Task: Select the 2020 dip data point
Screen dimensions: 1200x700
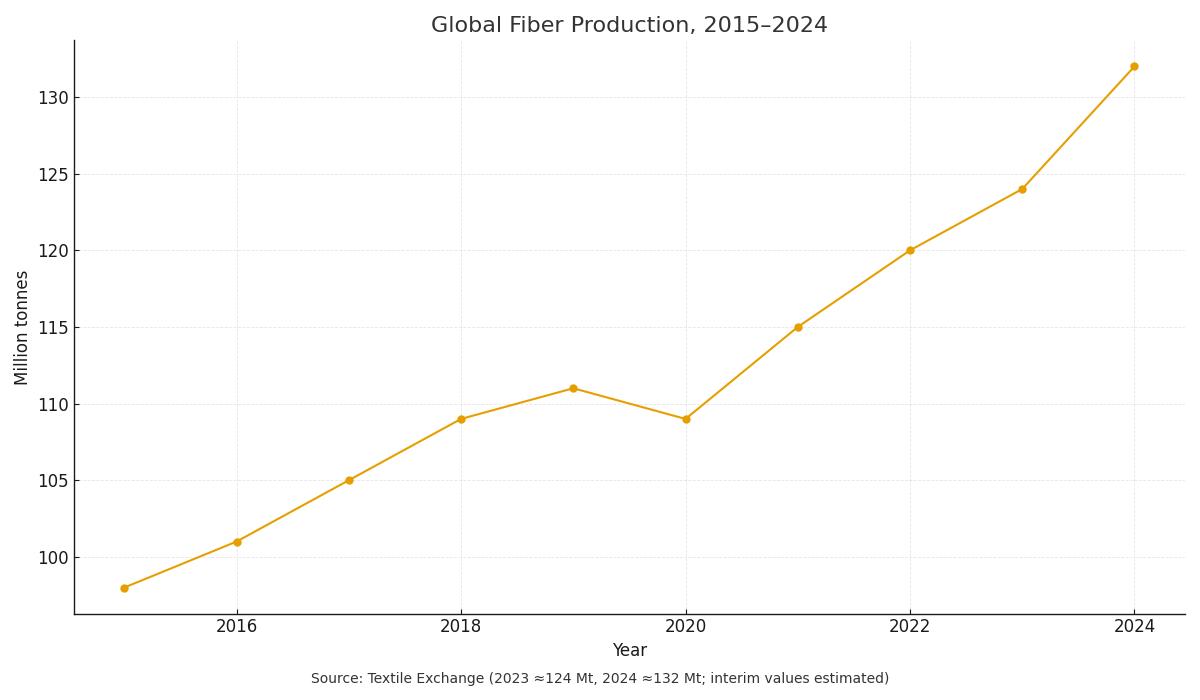Action: (685, 419)
